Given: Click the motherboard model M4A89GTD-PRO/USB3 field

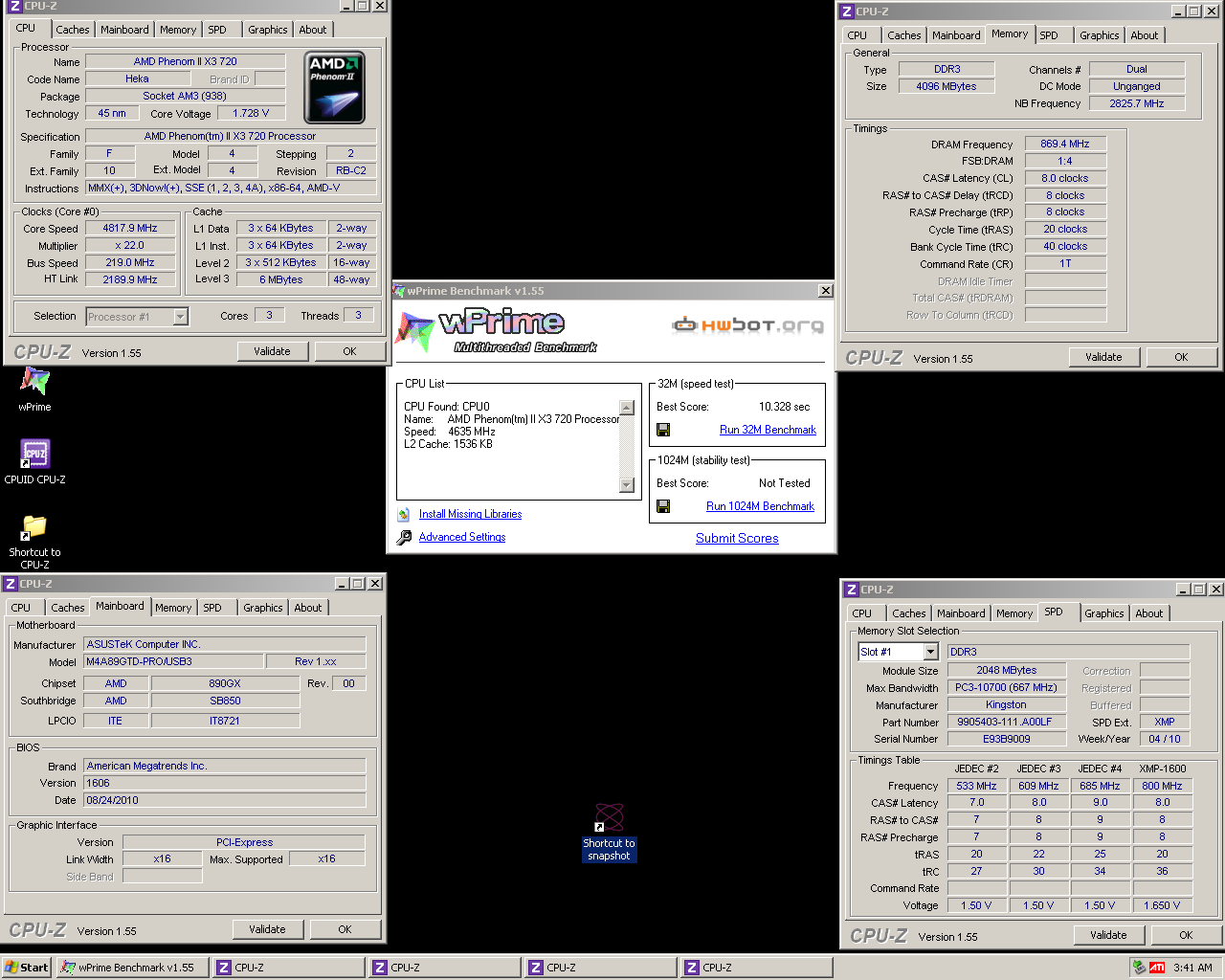Looking at the screenshot, I should (173, 661).
